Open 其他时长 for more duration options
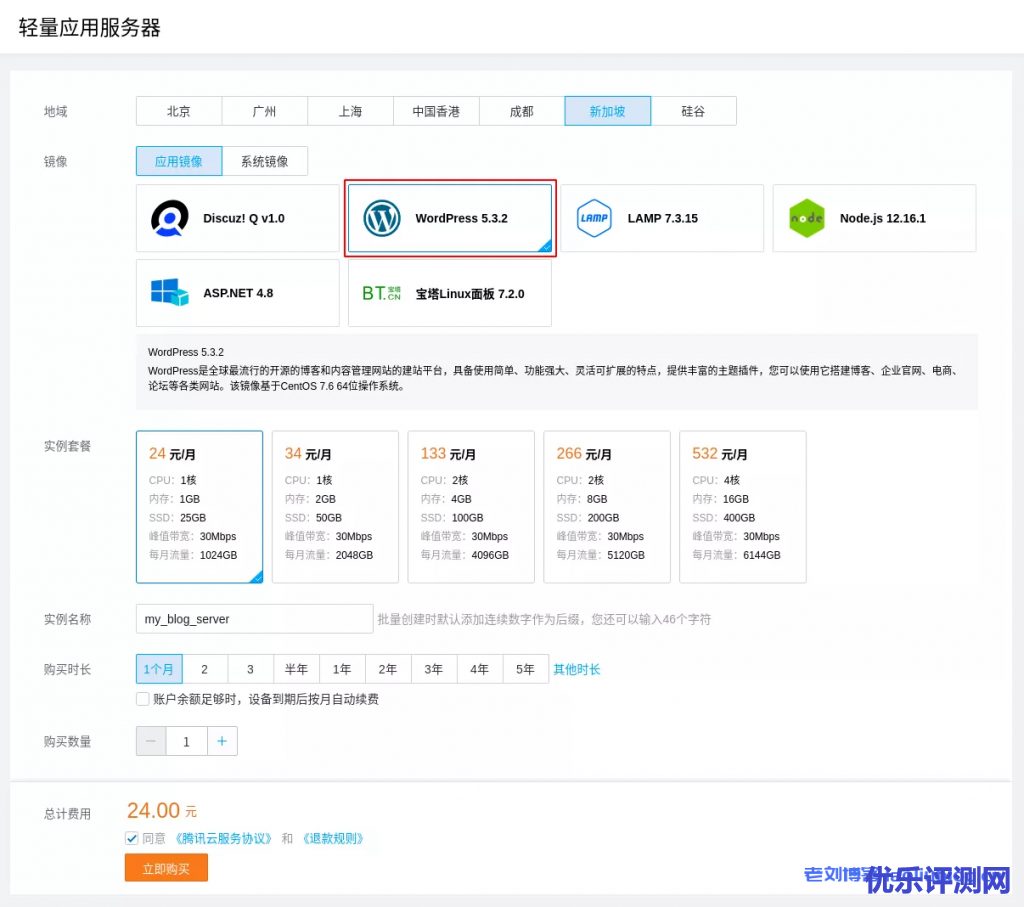Image resolution: width=1024 pixels, height=907 pixels. (577, 669)
